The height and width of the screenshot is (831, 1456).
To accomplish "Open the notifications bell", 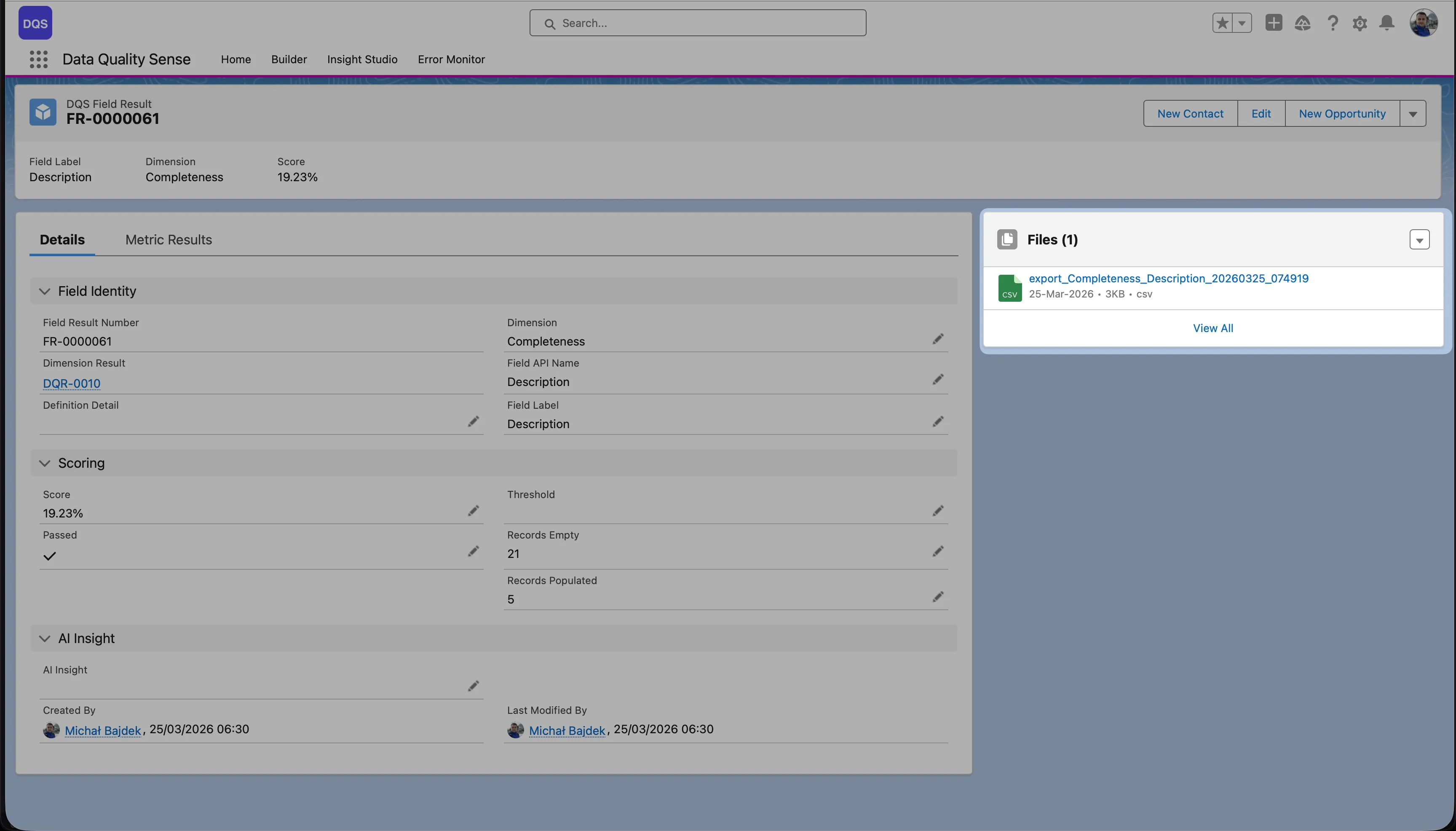I will (x=1387, y=23).
